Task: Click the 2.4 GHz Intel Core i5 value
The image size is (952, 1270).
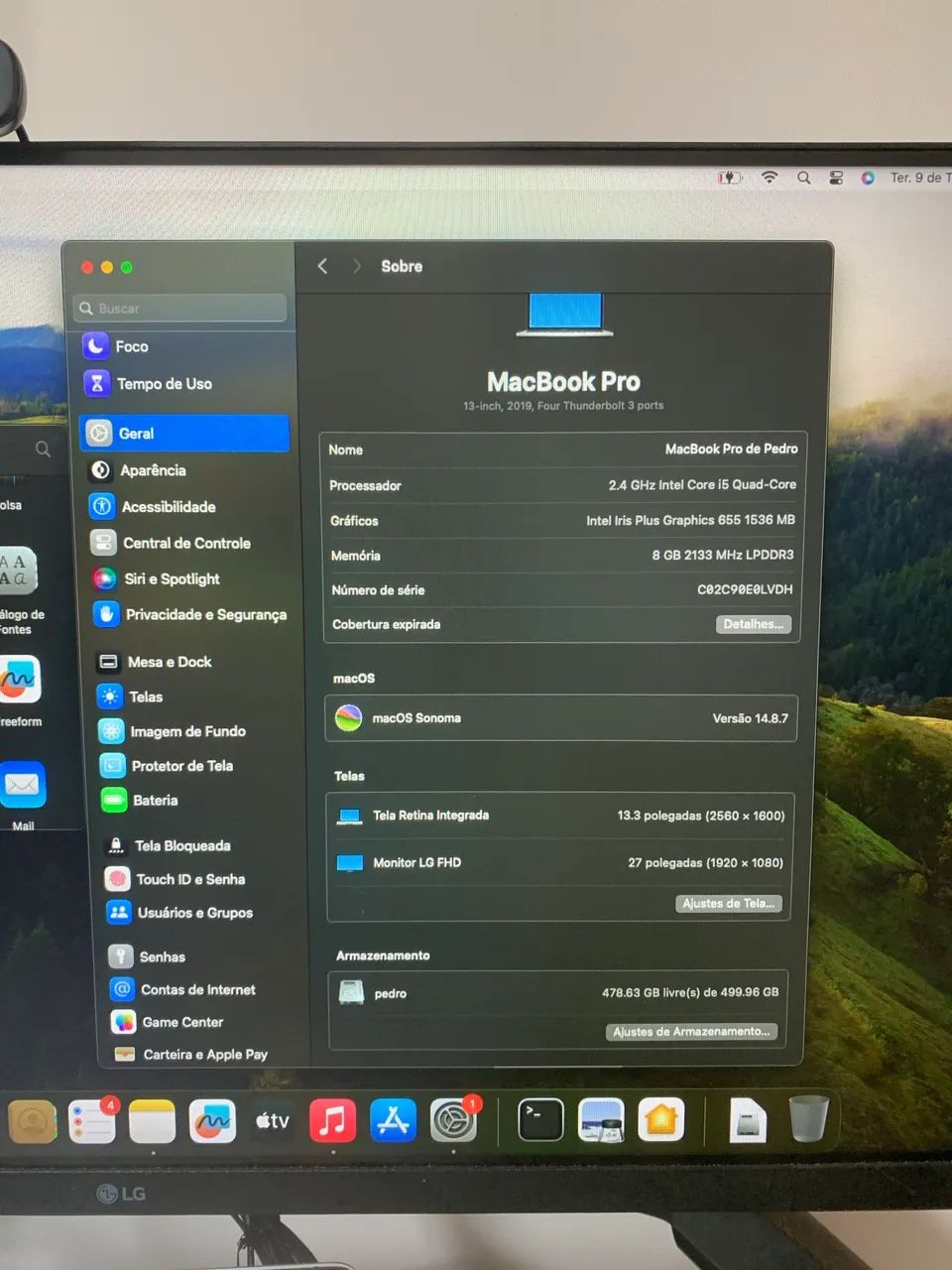Action: click(x=702, y=485)
